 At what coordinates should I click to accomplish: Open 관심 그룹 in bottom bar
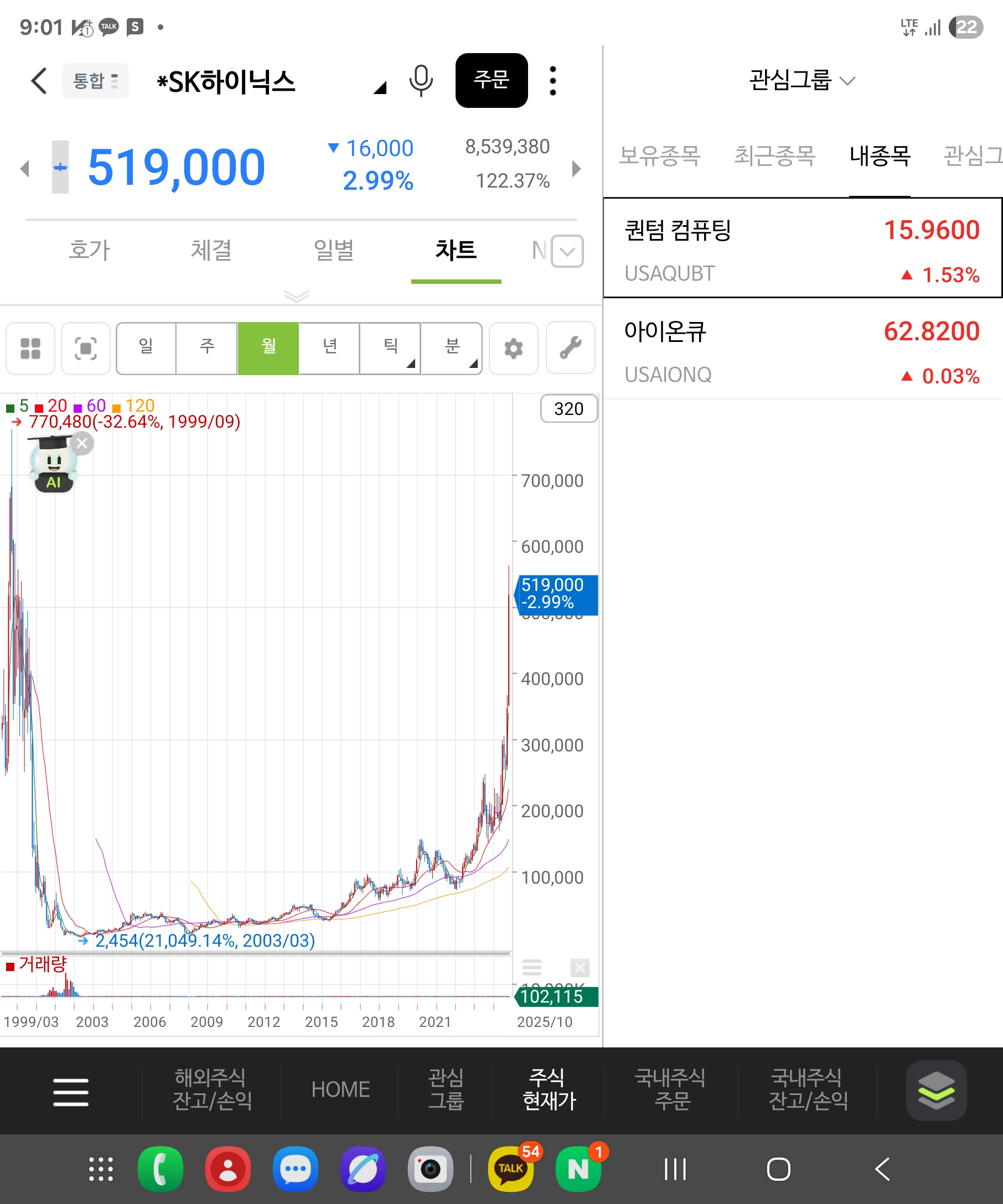(446, 1089)
